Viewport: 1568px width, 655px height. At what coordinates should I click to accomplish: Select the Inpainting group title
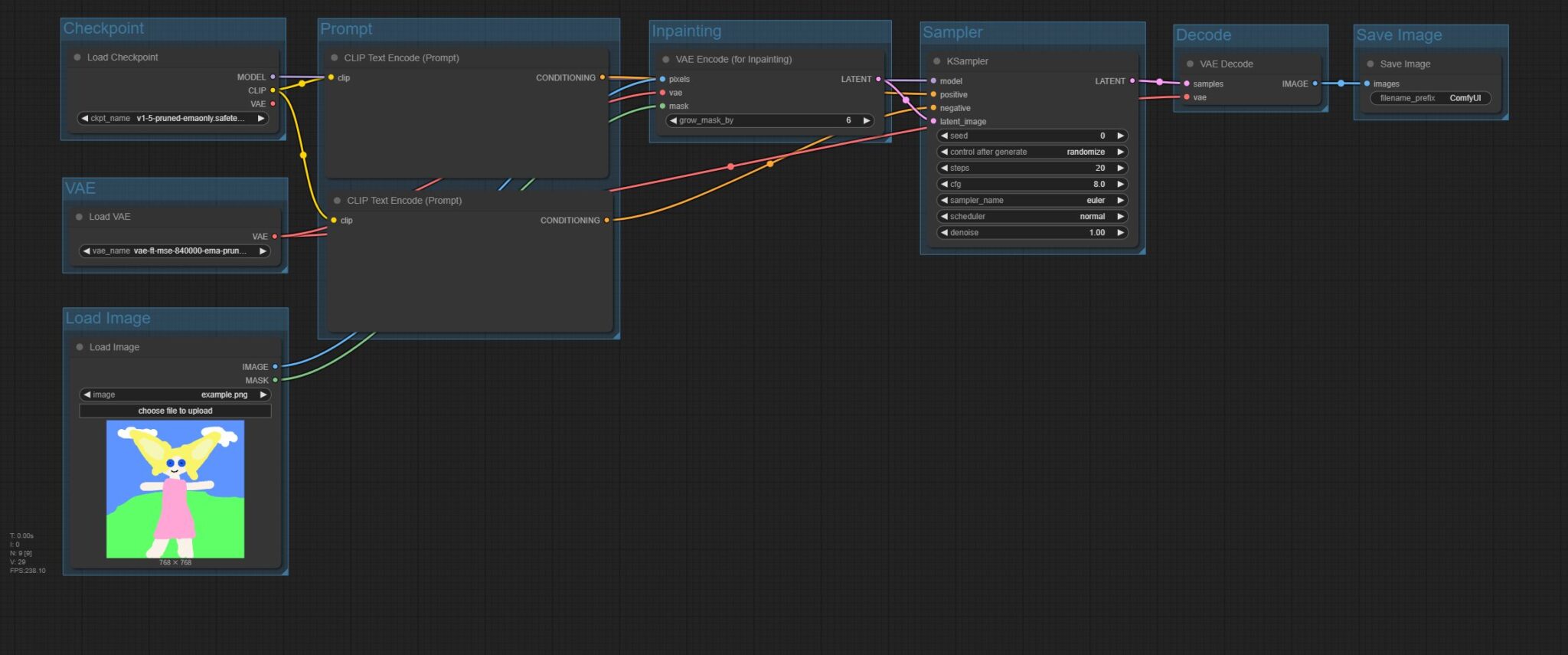(x=686, y=31)
